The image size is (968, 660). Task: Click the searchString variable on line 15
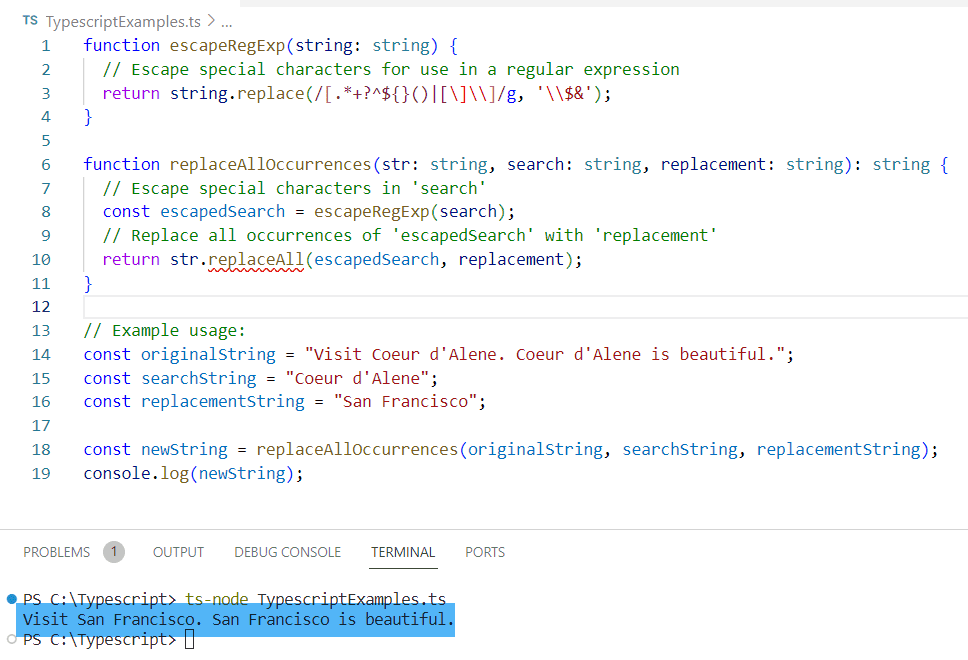tap(199, 378)
